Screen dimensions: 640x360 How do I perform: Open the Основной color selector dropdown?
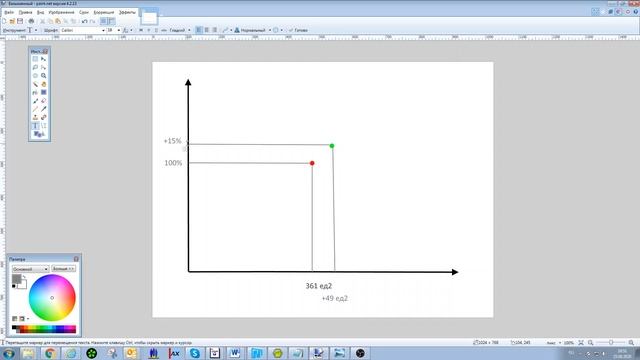[30, 269]
